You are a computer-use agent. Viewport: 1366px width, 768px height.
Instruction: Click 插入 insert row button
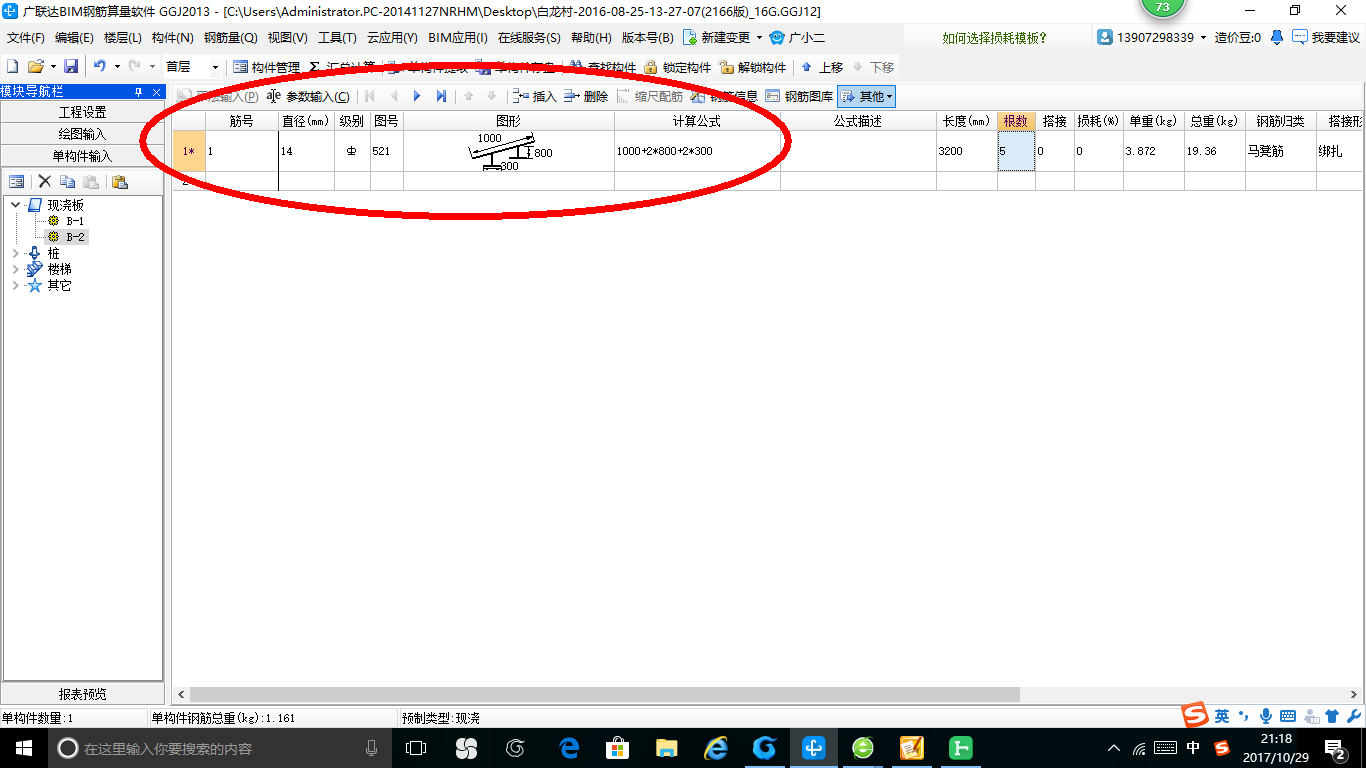pos(534,96)
